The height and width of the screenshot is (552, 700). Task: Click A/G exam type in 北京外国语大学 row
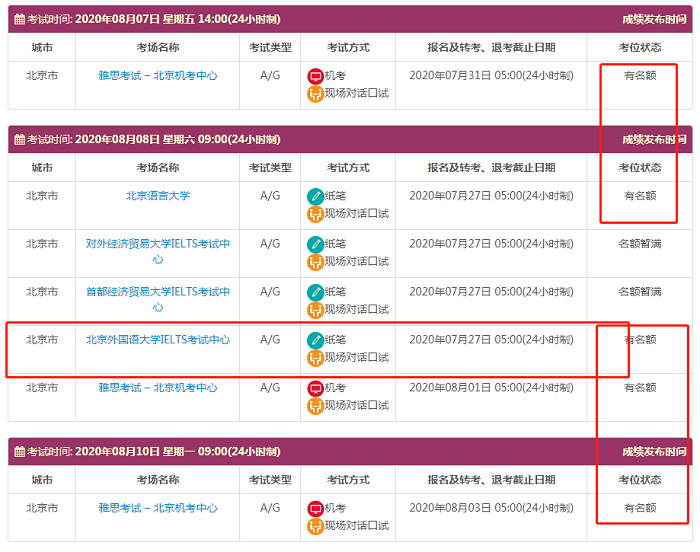(270, 340)
